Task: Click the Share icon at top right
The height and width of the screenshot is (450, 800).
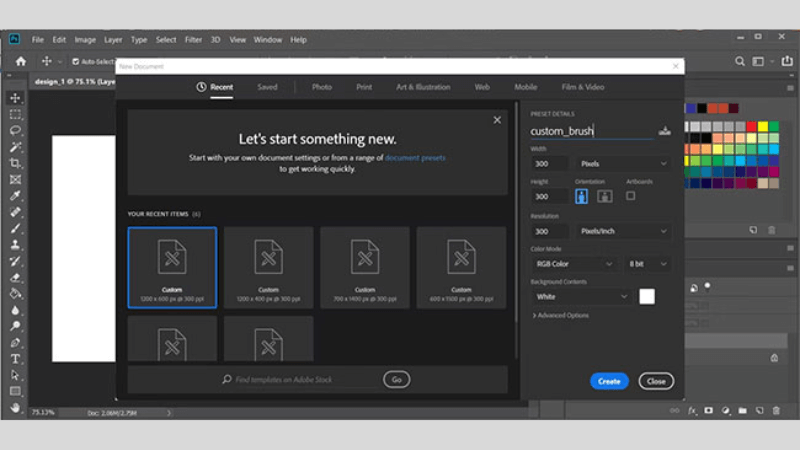Action: [787, 61]
